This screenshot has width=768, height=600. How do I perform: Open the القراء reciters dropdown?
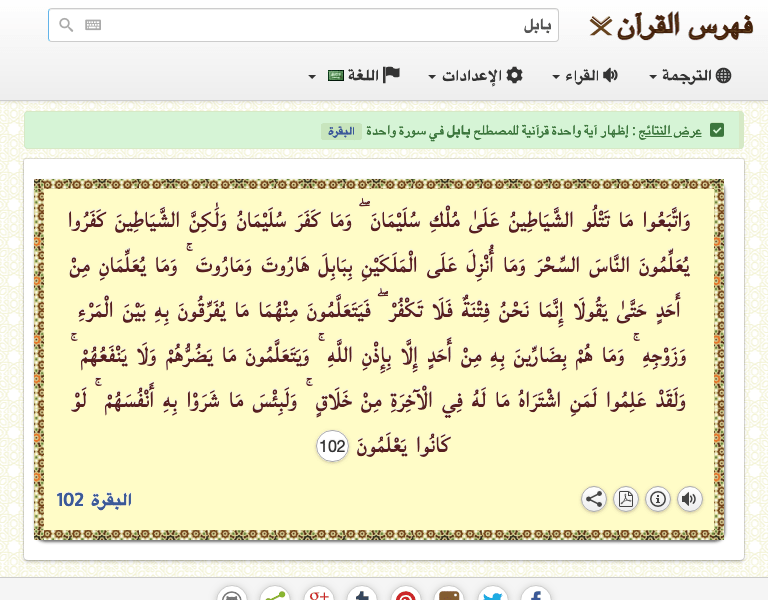tap(585, 75)
